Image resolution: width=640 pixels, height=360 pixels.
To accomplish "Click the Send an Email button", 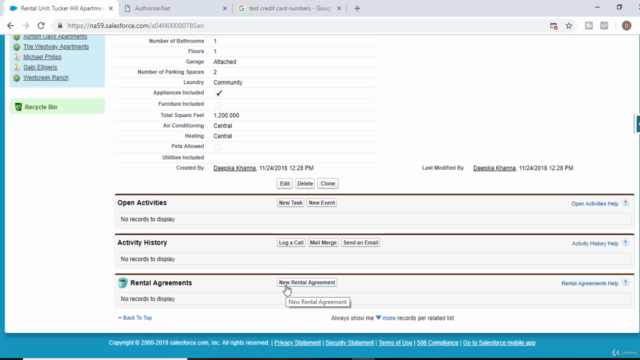I will point(360,242).
